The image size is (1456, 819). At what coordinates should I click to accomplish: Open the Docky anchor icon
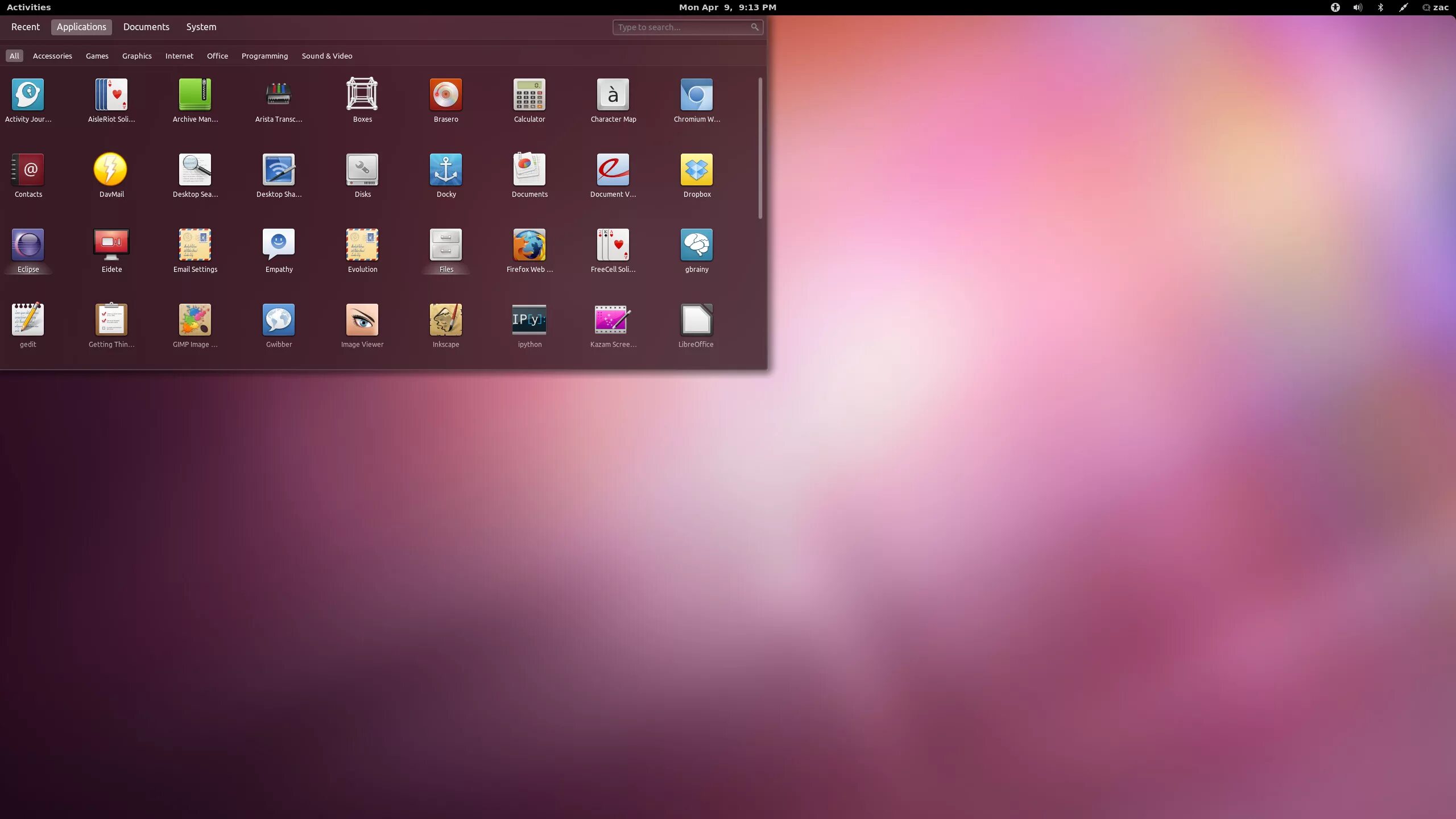pos(445,169)
